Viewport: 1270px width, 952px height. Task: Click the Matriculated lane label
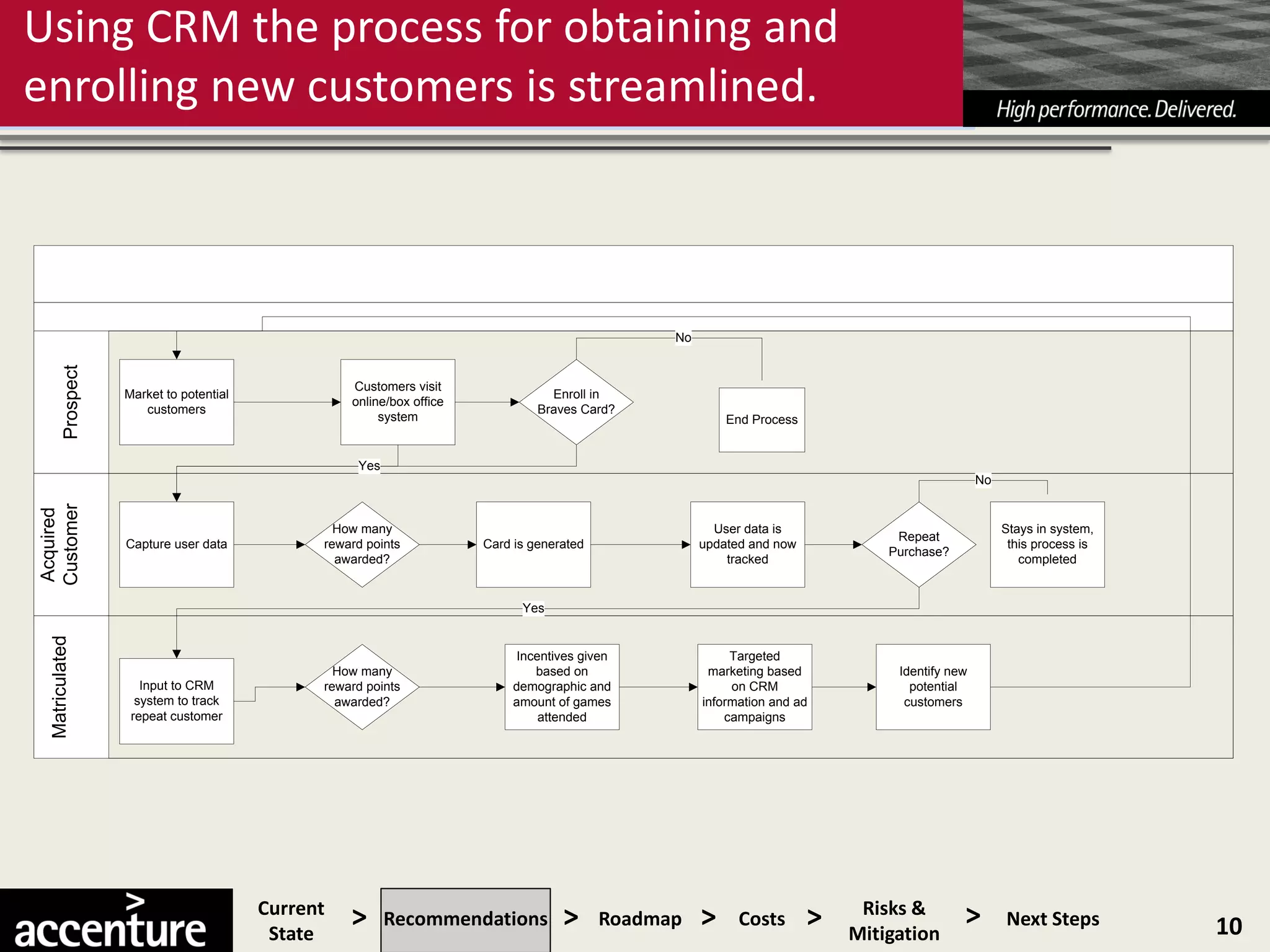(x=59, y=687)
